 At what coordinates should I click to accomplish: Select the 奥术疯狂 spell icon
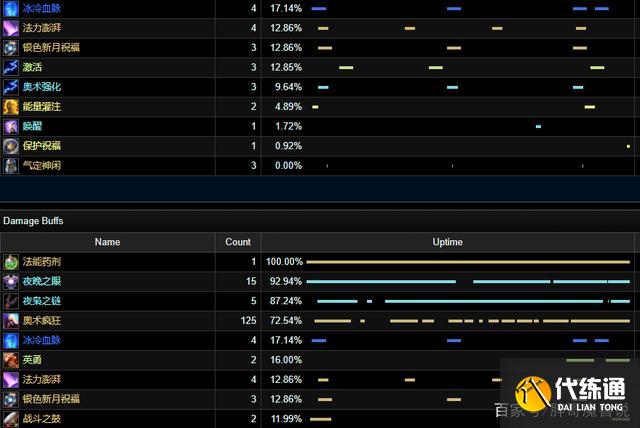tap(11, 320)
